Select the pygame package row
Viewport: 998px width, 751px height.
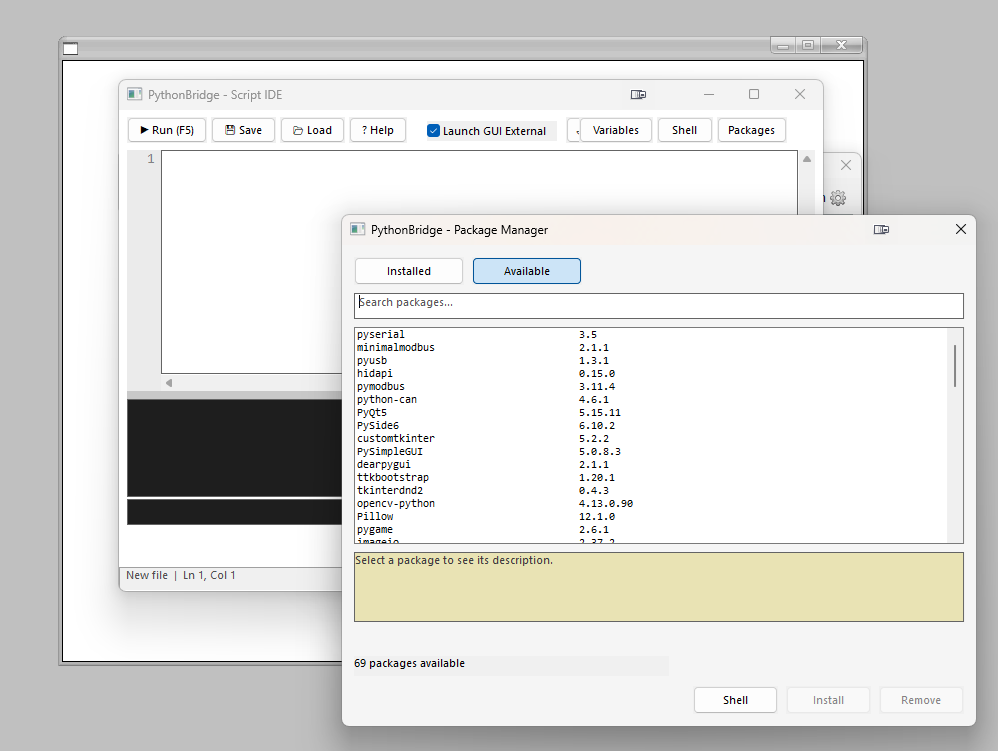650,530
